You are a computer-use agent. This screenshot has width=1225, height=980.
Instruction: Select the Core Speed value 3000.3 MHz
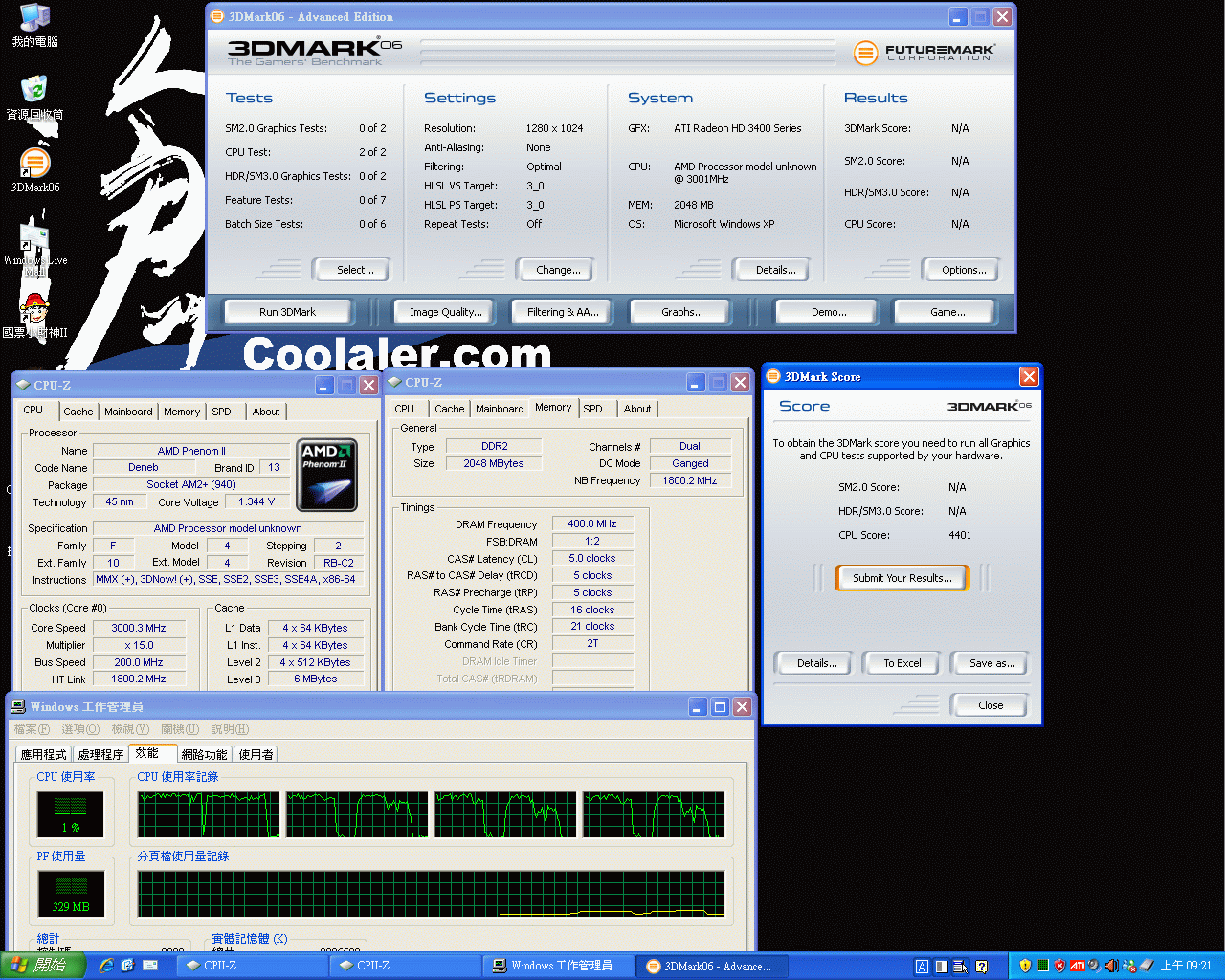139,628
